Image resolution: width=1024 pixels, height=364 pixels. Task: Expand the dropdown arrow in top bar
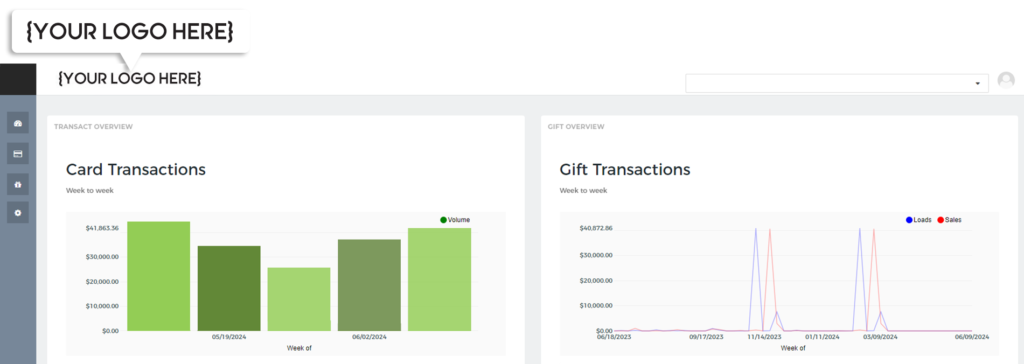click(978, 84)
